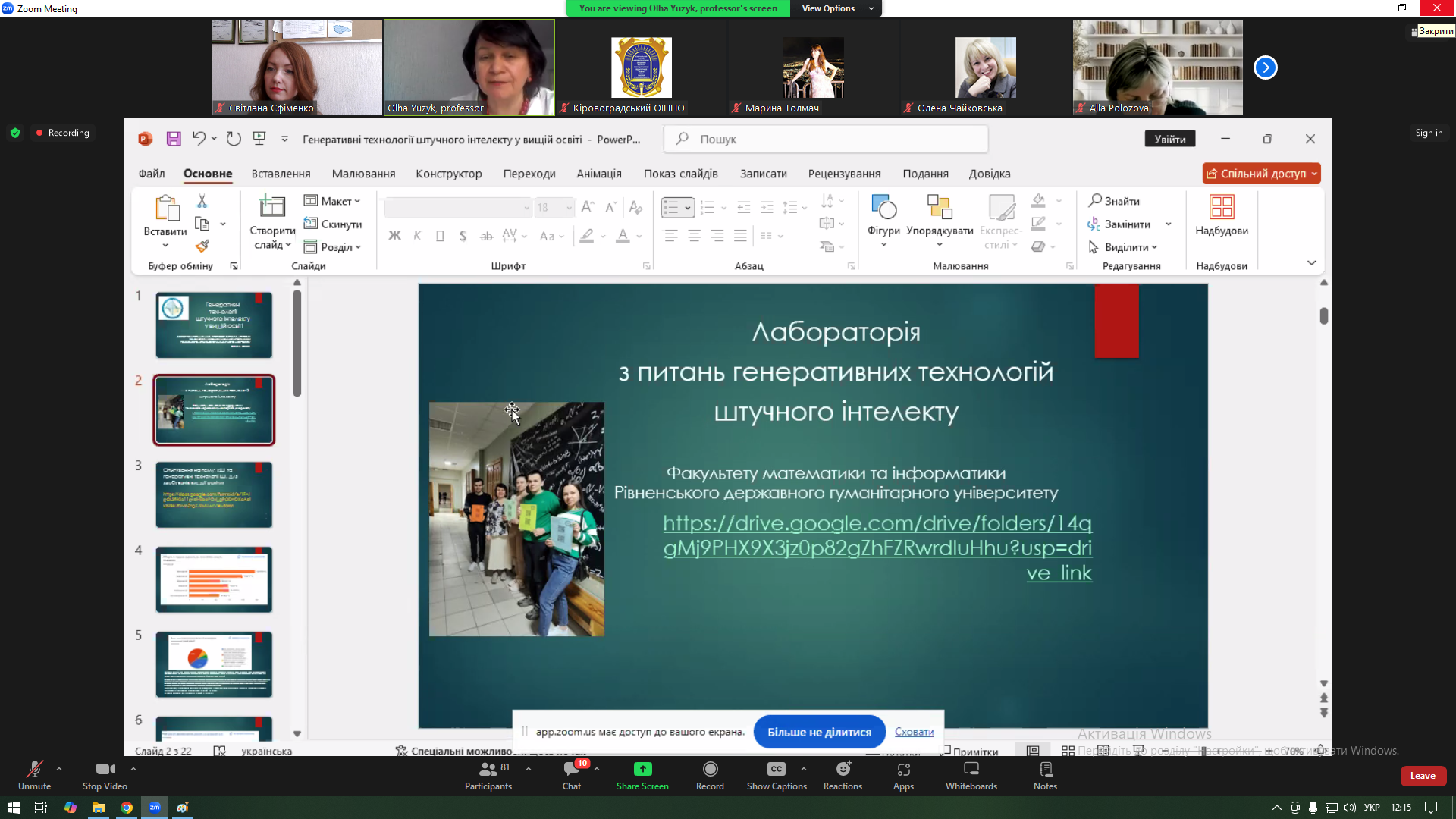The width and height of the screenshot is (1456, 819).
Task: Open Zoom Reactions
Action: [843, 776]
